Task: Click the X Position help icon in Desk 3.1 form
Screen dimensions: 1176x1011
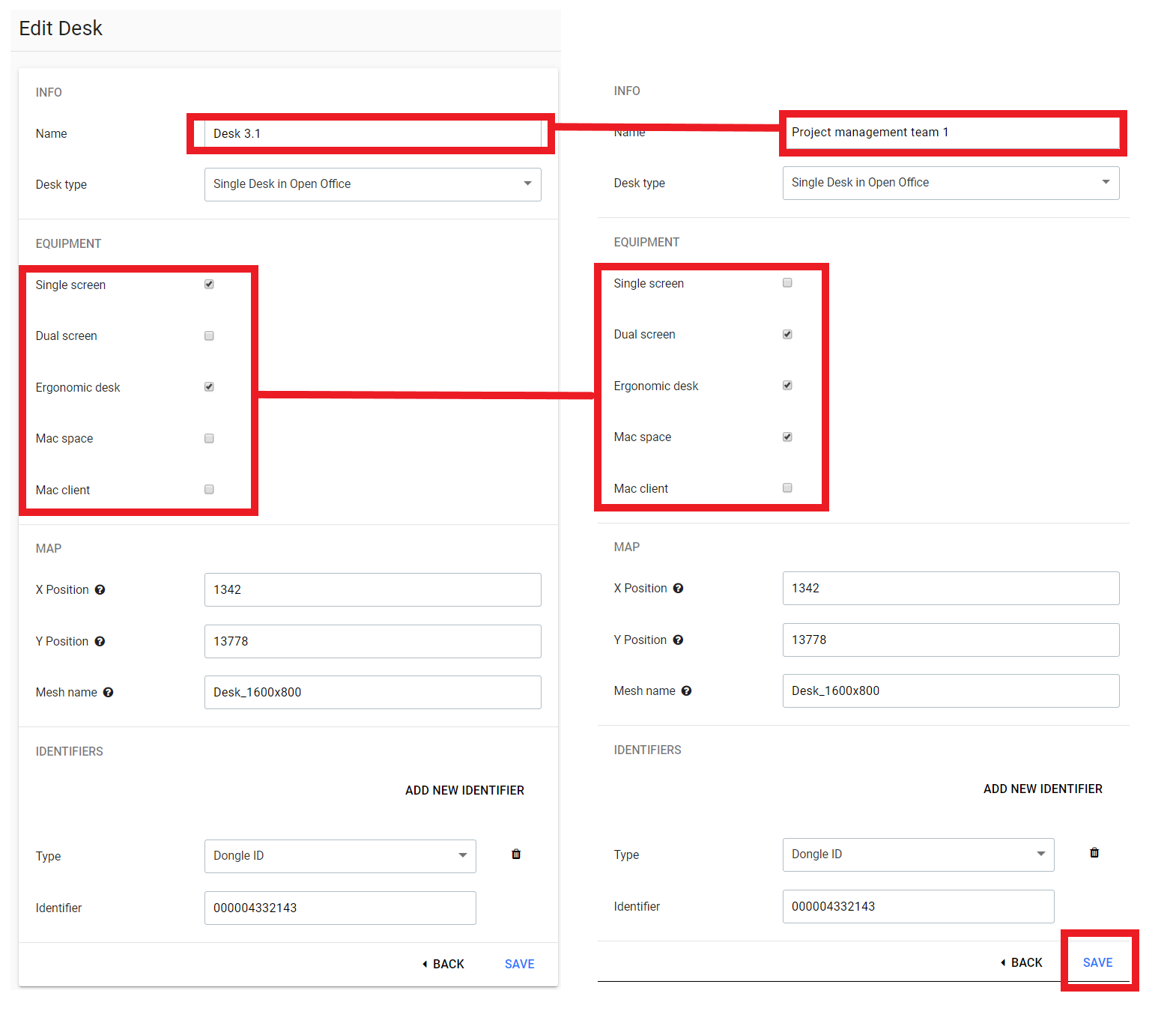Action: 100,590
